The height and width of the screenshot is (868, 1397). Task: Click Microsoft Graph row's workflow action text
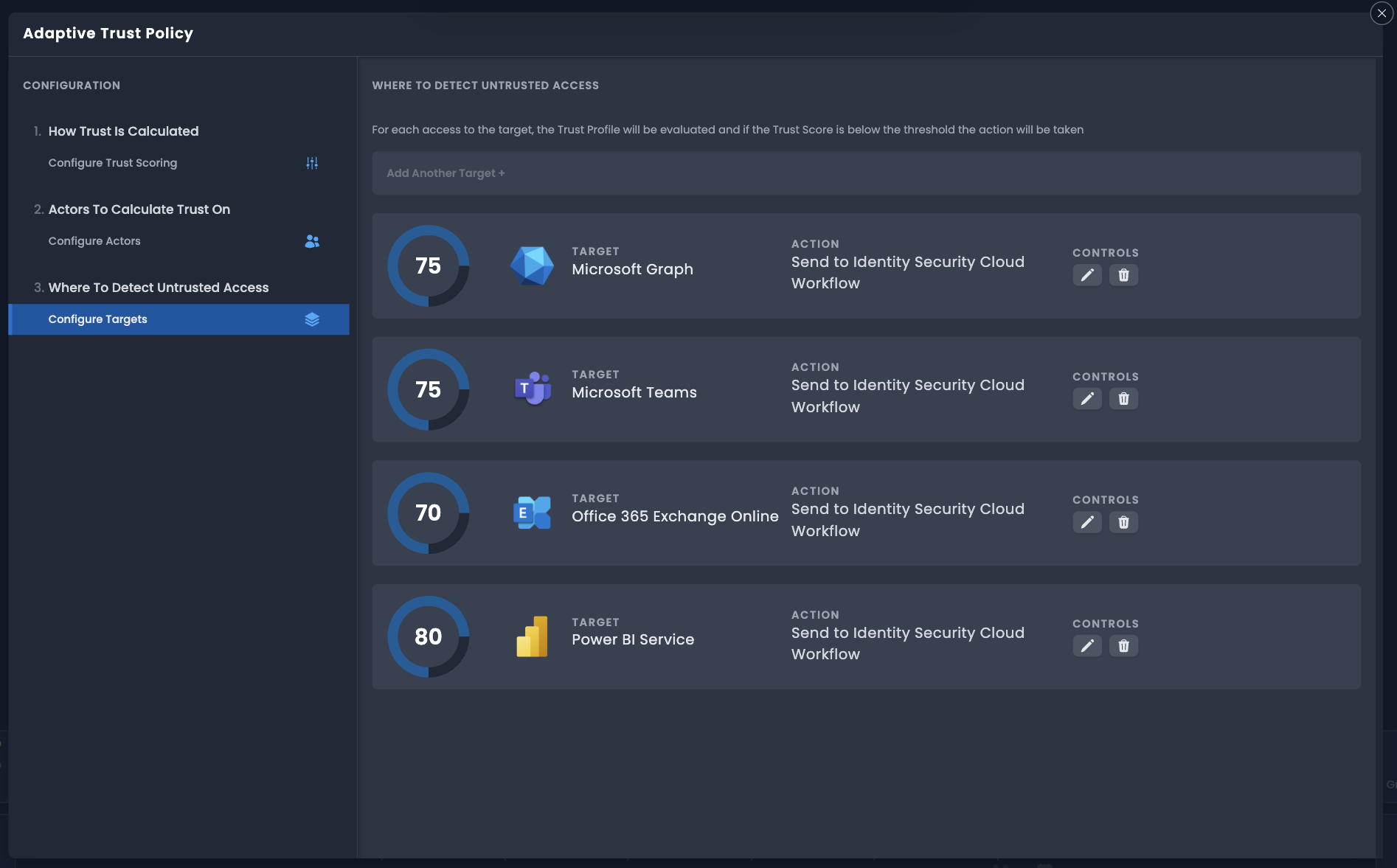(908, 272)
